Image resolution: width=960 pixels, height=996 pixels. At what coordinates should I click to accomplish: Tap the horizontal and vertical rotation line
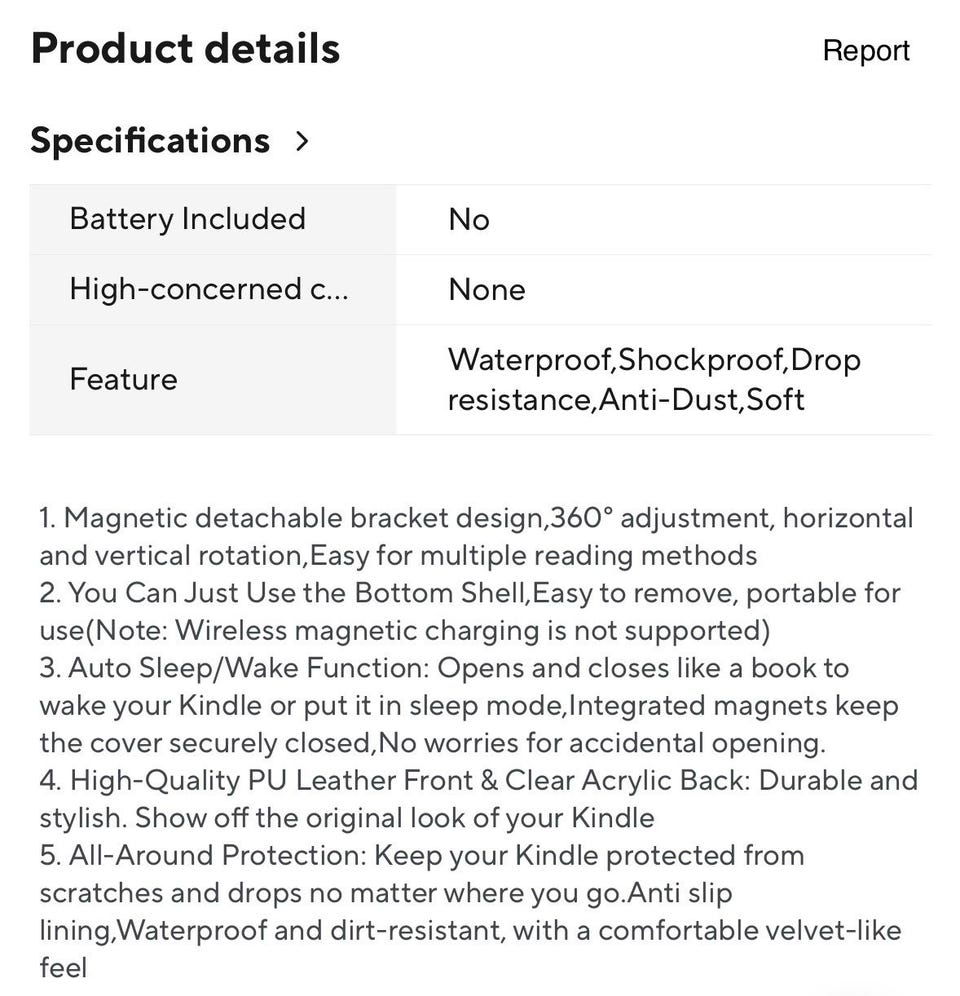tap(398, 556)
